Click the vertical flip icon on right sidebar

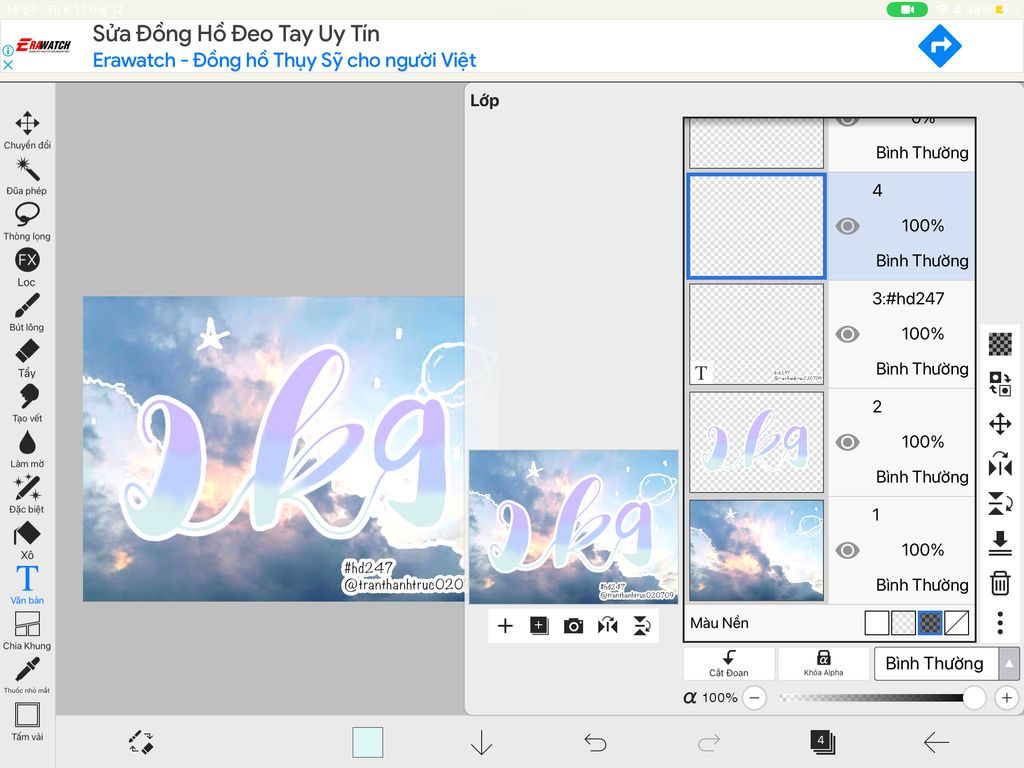[x=1000, y=504]
